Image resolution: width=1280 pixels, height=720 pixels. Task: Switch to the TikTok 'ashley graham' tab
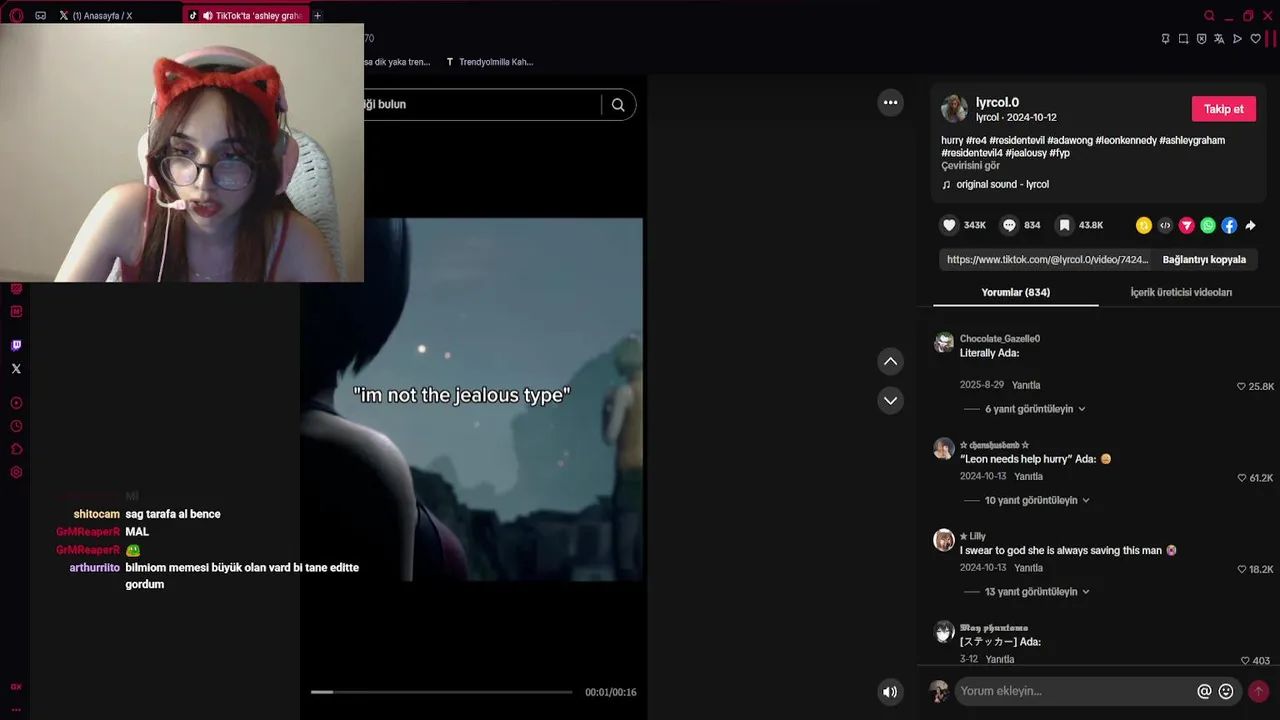coord(245,16)
